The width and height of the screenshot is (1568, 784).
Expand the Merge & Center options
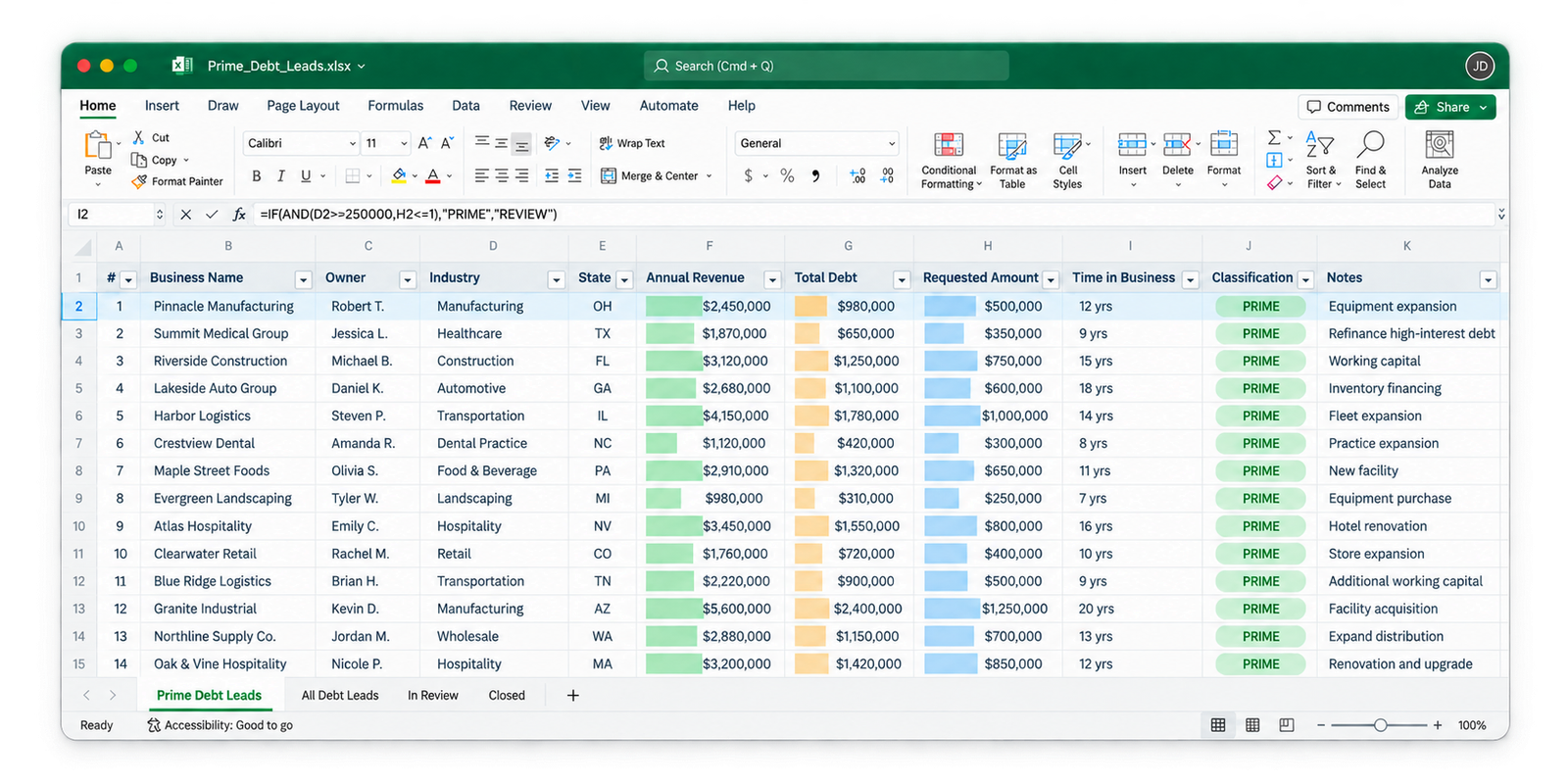(x=709, y=176)
